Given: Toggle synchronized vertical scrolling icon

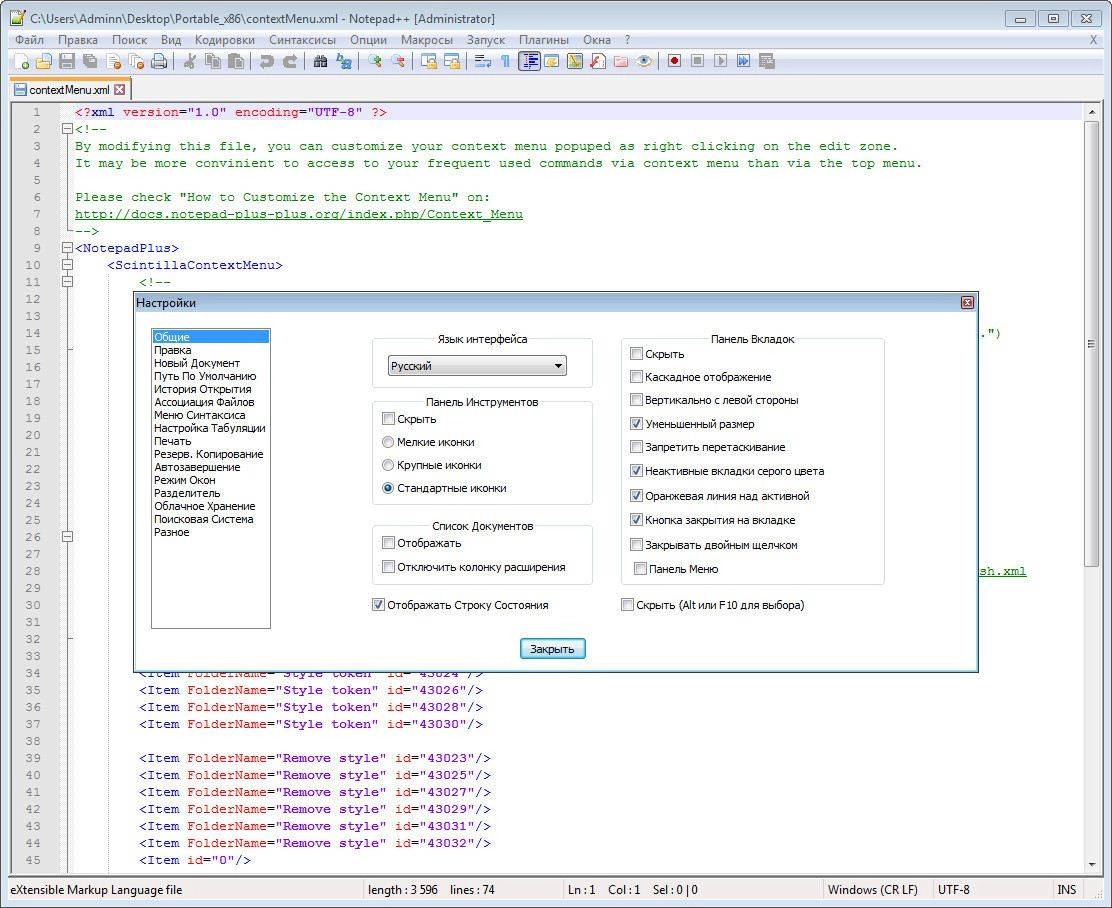Looking at the screenshot, I should click(428, 62).
